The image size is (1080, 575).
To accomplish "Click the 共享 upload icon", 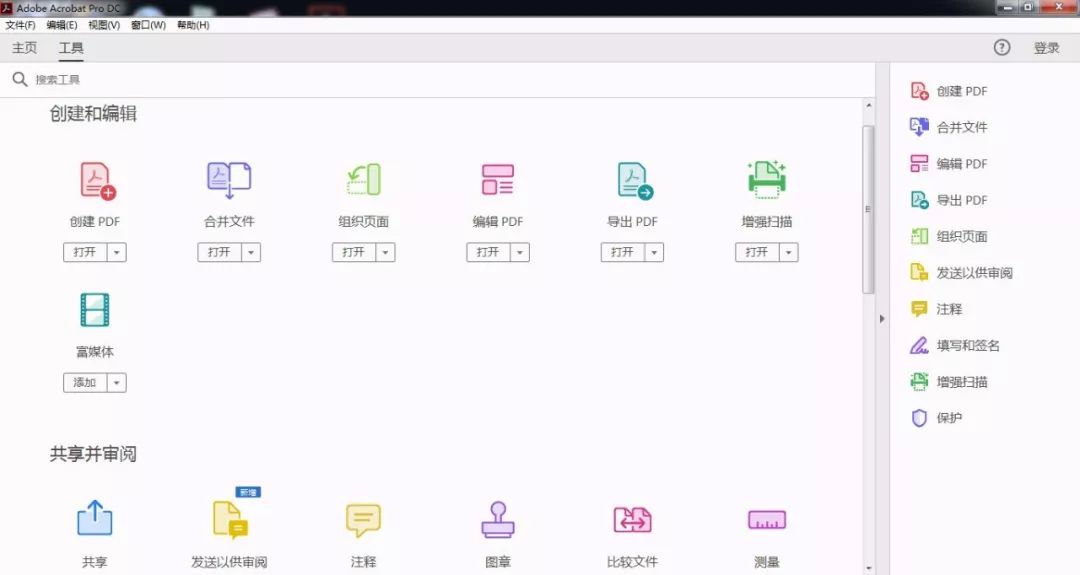I will coord(95,518).
